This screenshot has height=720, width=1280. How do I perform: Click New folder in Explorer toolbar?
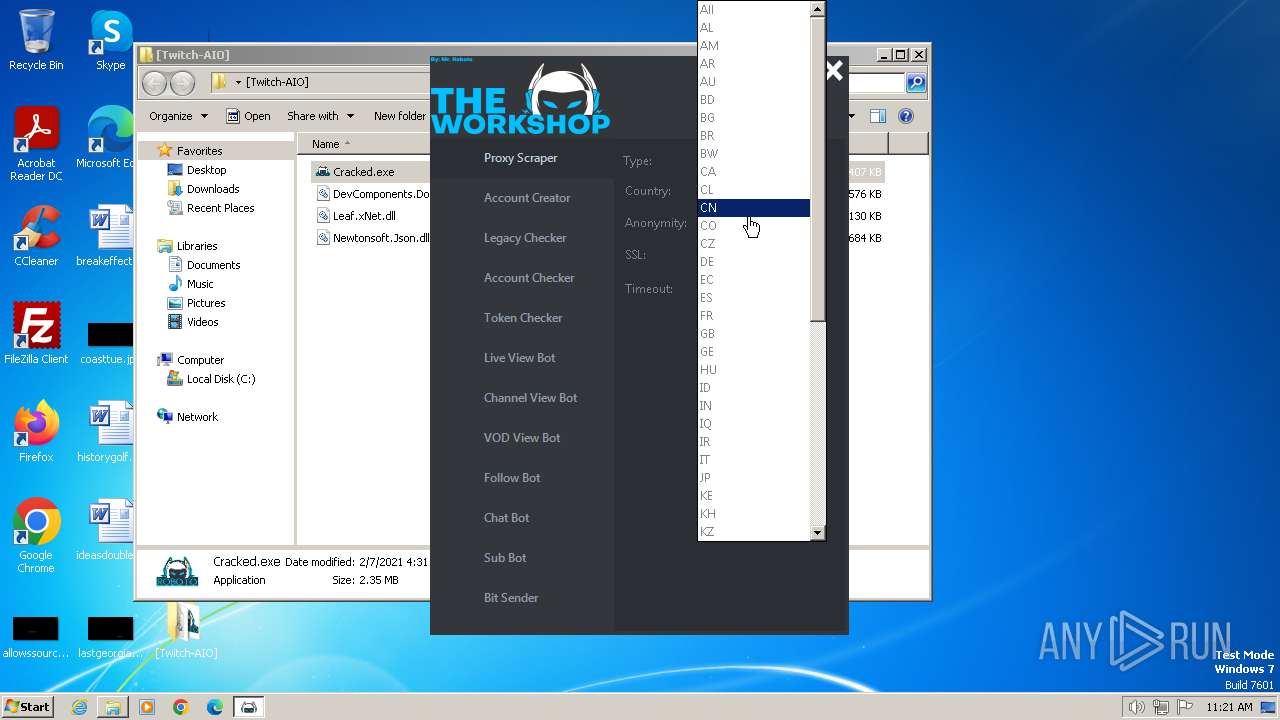(x=399, y=116)
